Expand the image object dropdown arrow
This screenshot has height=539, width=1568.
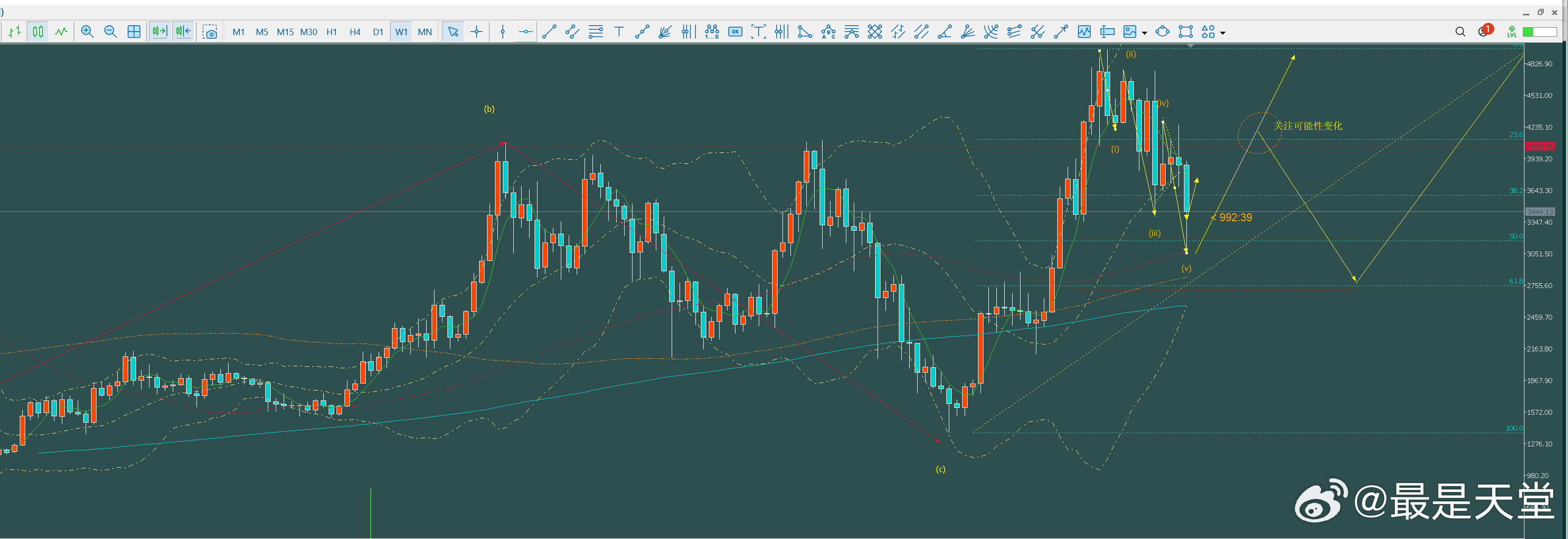1145,33
